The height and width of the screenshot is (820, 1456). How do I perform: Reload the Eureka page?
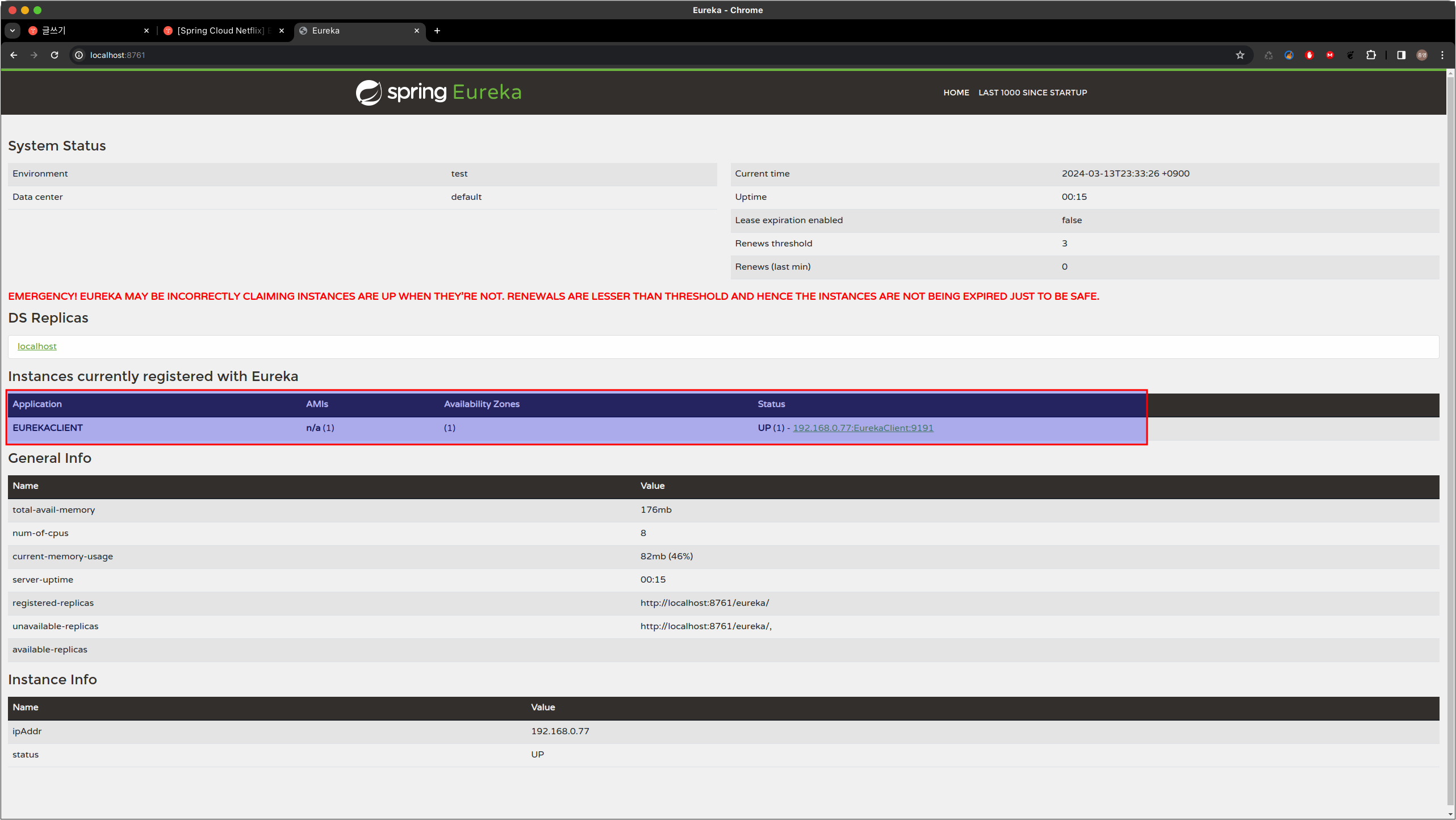55,55
